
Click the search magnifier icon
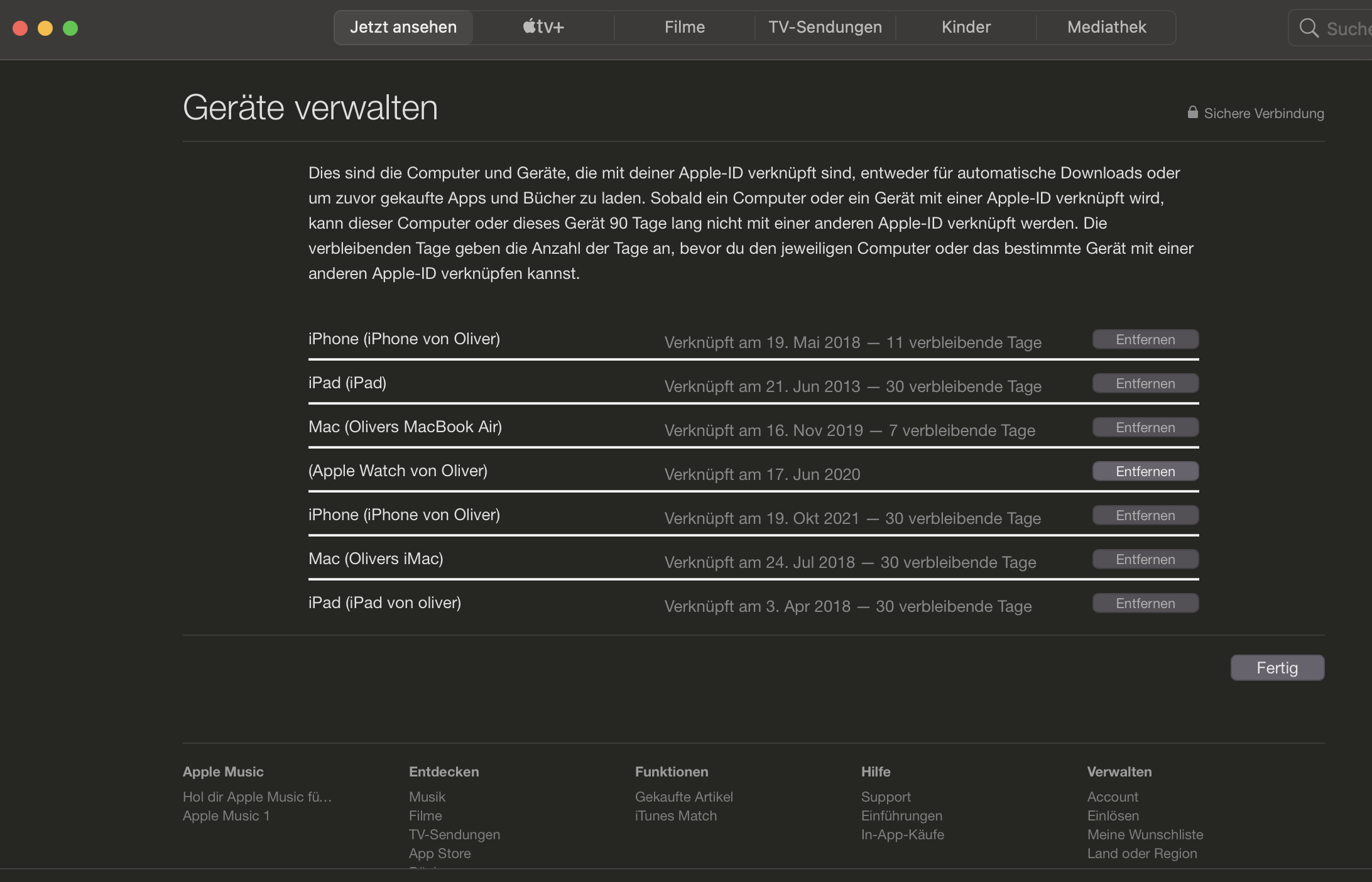click(x=1309, y=28)
